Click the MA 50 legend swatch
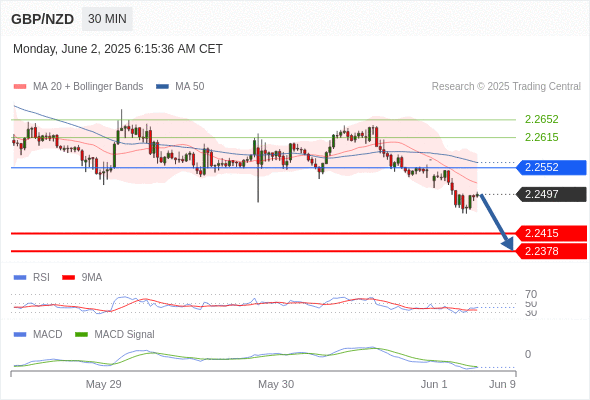 162,87
